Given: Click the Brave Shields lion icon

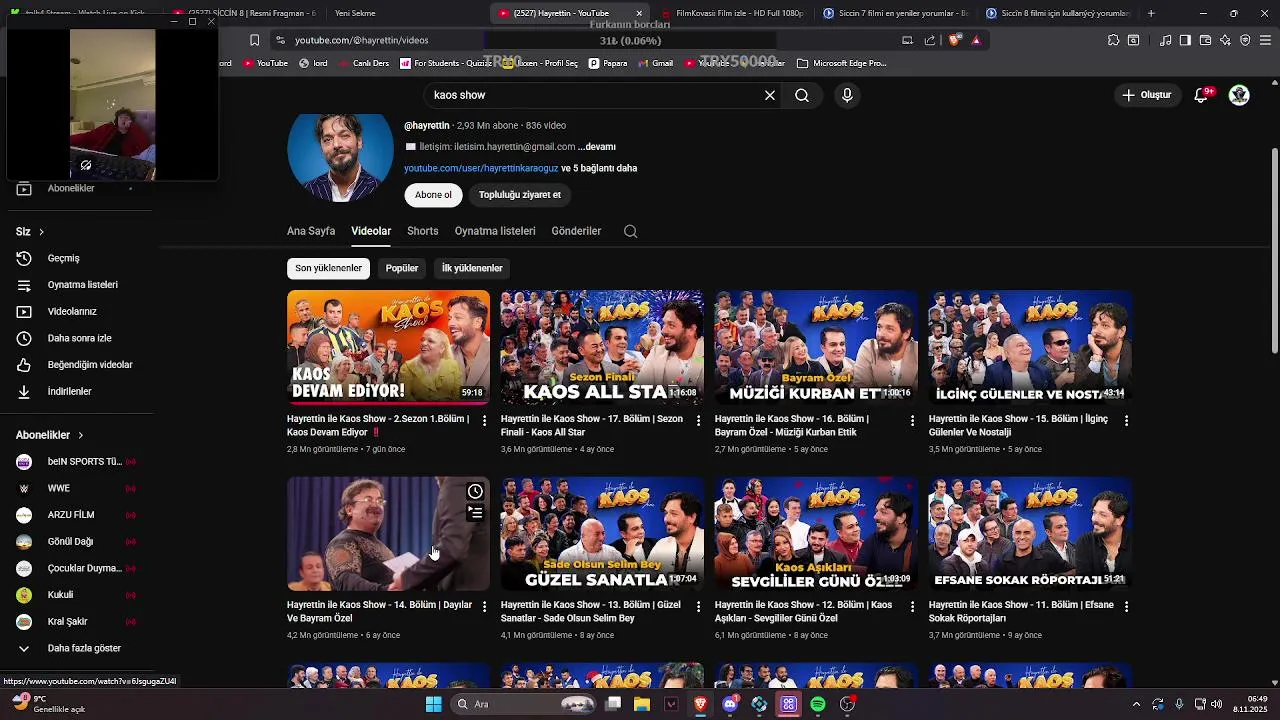Looking at the screenshot, I should click(954, 40).
